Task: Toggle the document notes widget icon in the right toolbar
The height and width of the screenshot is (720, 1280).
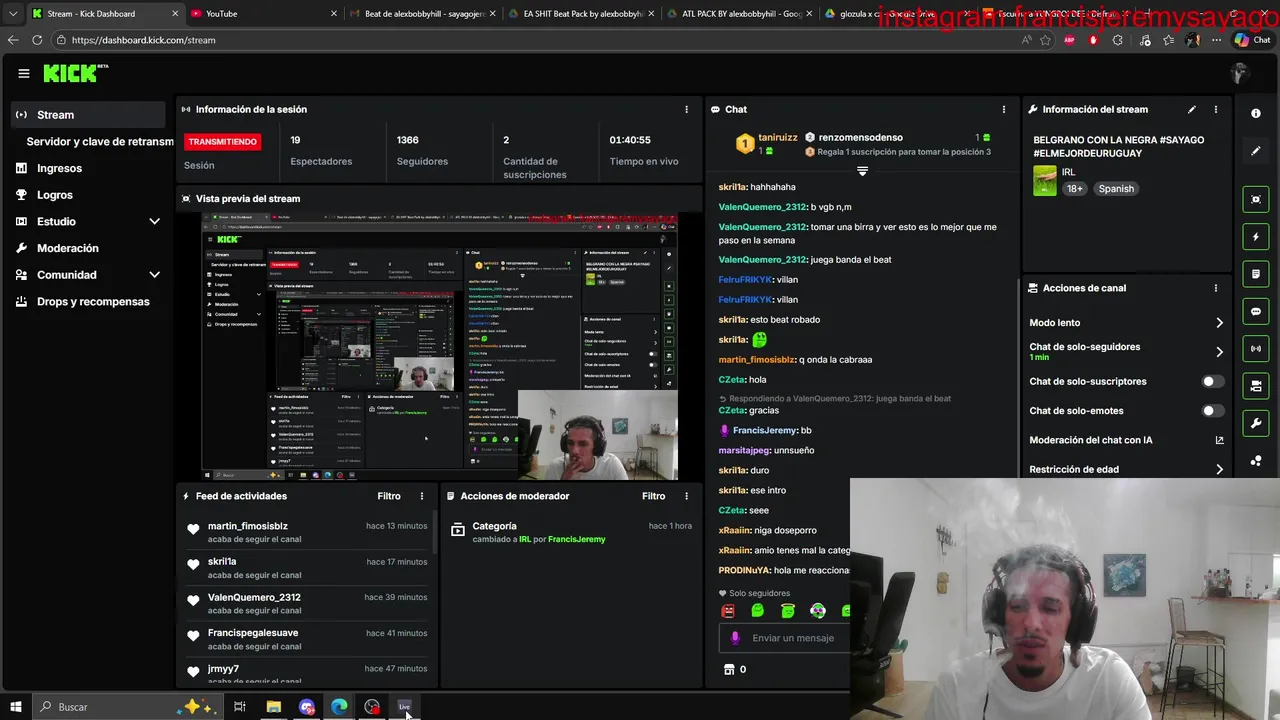Action: pos(1256,274)
